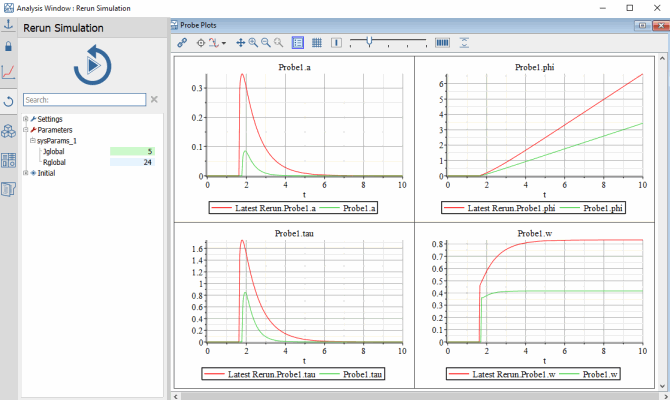Click the link icon in Probe Plots toolbar
Viewport: 670px width, 400px height.
pos(181,43)
